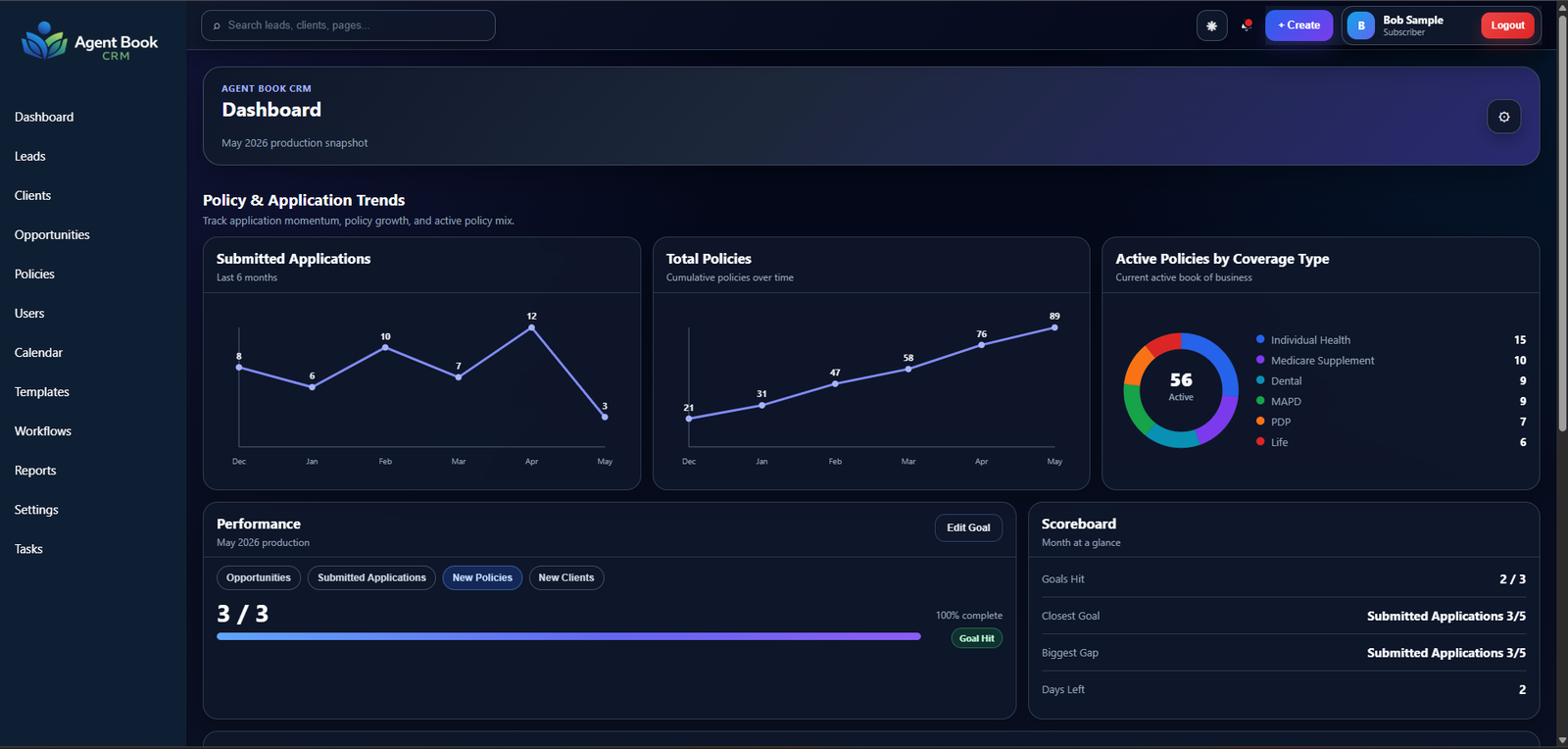Click the Apr data point labeled 76

982,344
